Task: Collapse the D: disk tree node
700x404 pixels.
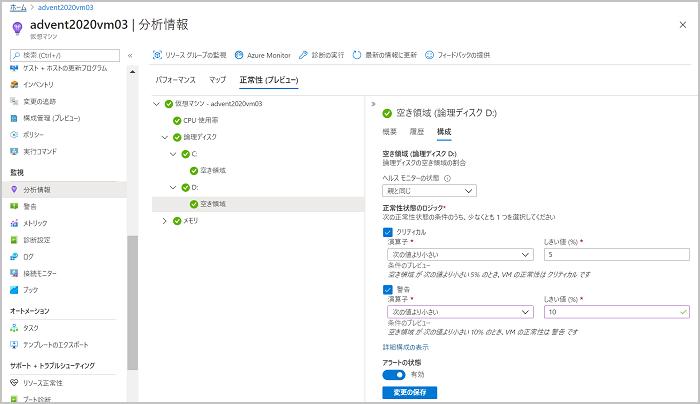Action: 173,187
